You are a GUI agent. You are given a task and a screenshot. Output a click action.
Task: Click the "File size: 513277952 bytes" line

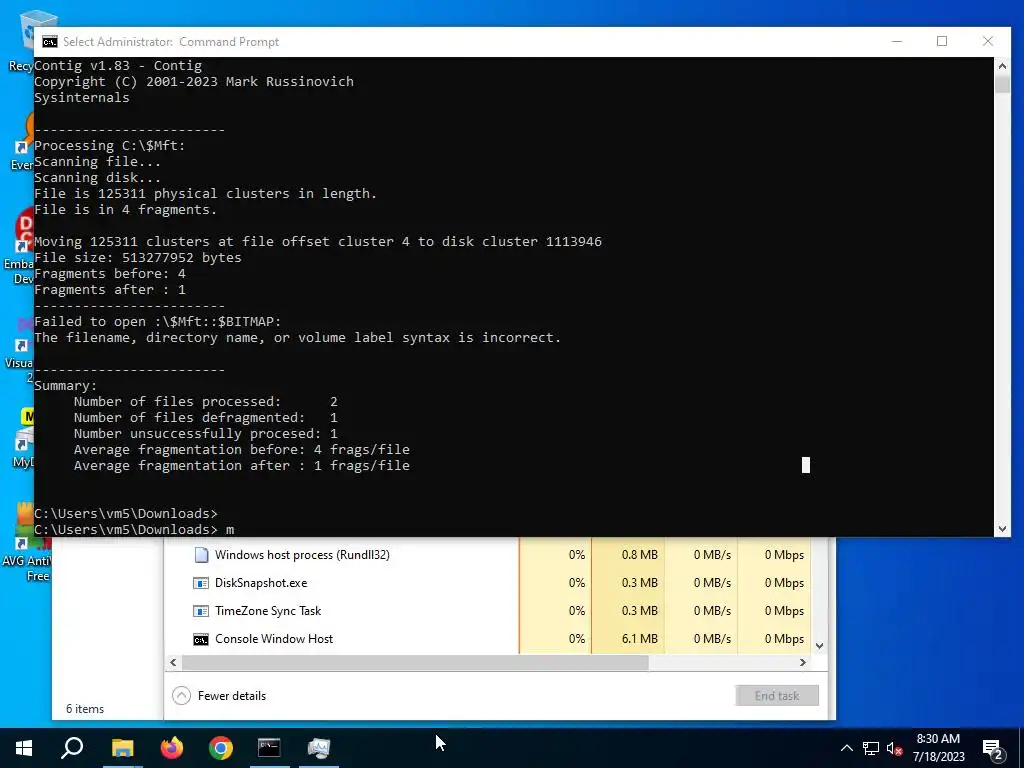(x=138, y=257)
